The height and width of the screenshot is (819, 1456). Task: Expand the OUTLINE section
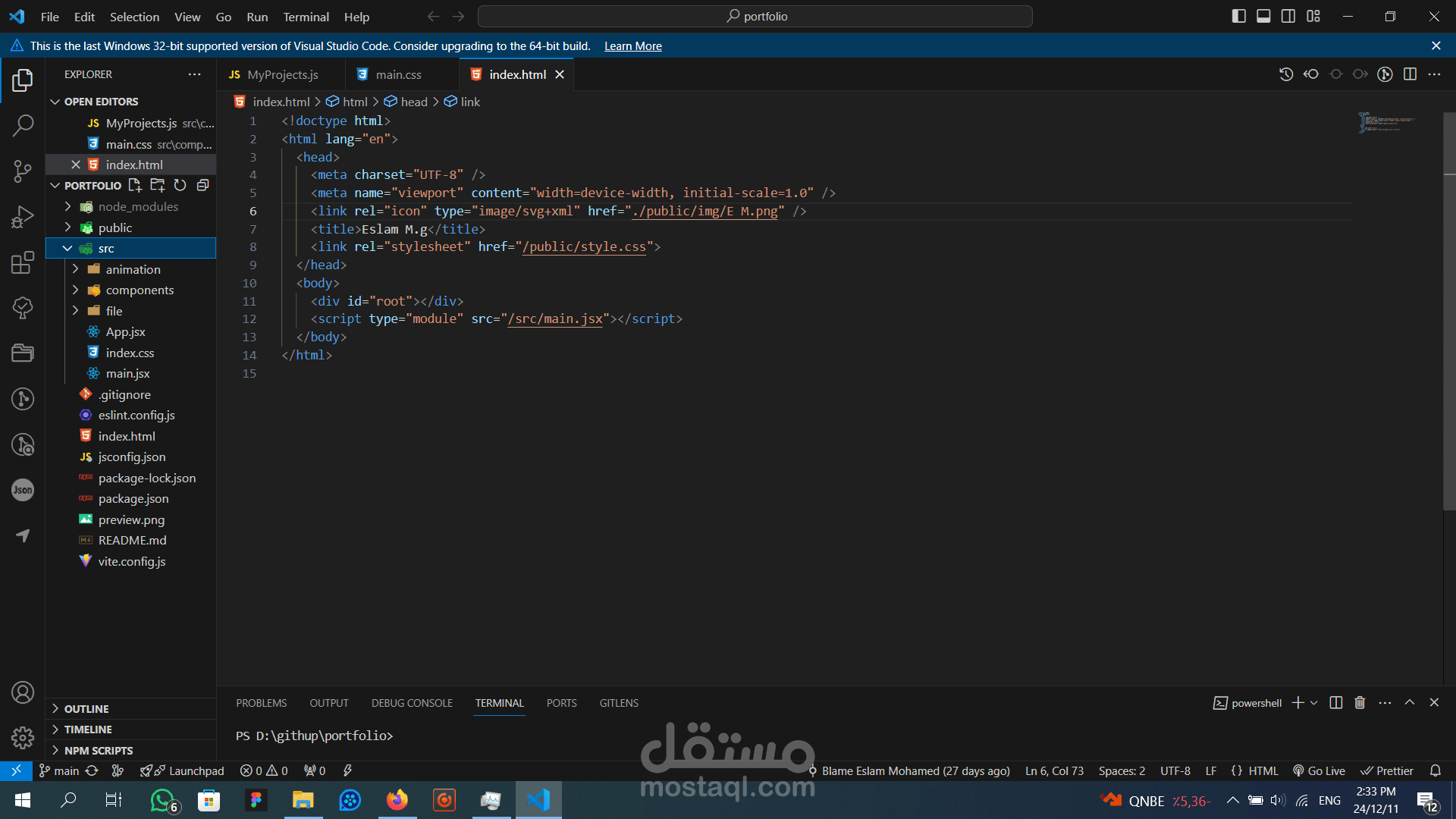pyautogui.click(x=86, y=709)
